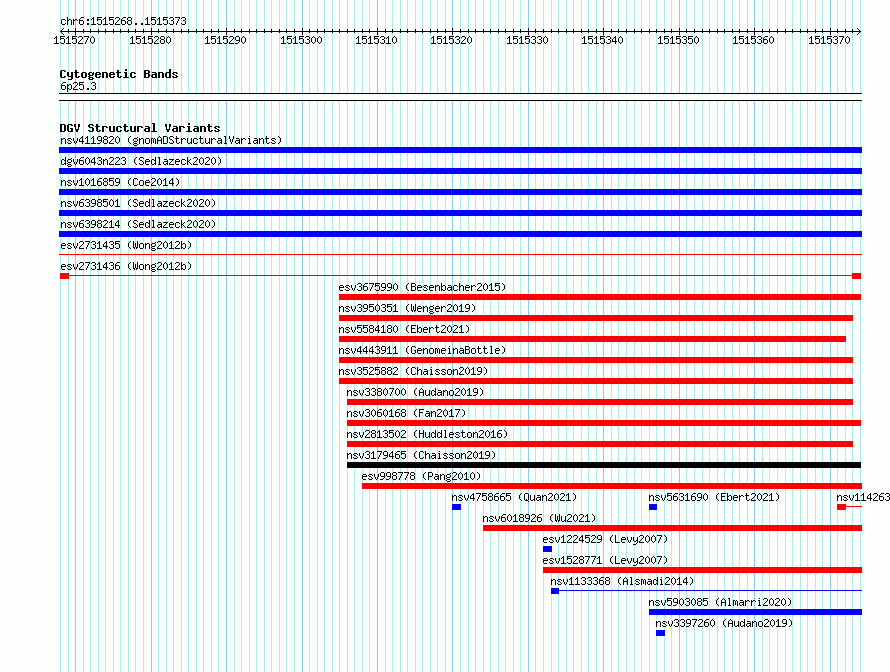Select nsv5631690 (Ebert2021) label

pos(714,497)
